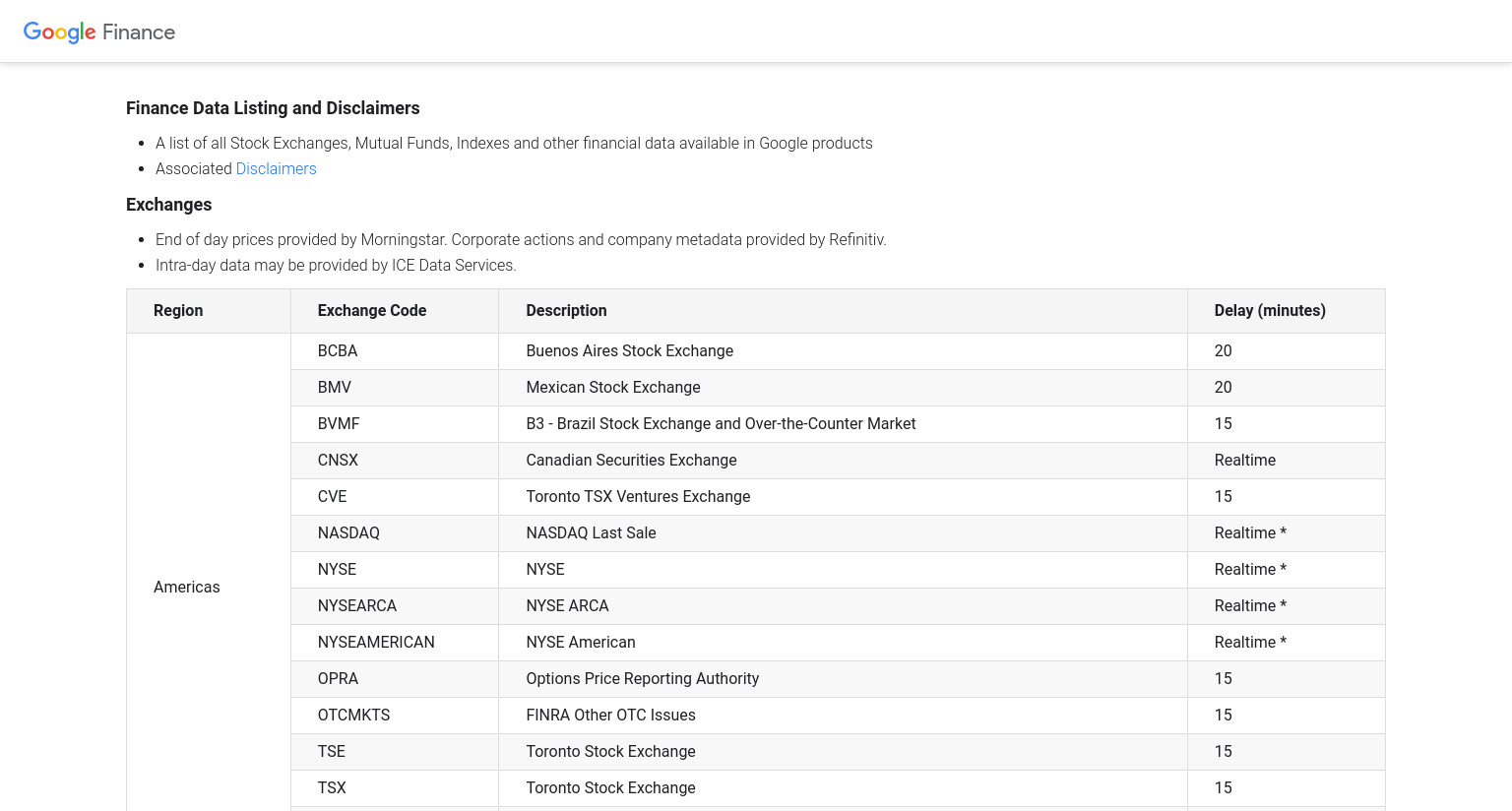Click the OTCMKTS exchange code

(354, 715)
